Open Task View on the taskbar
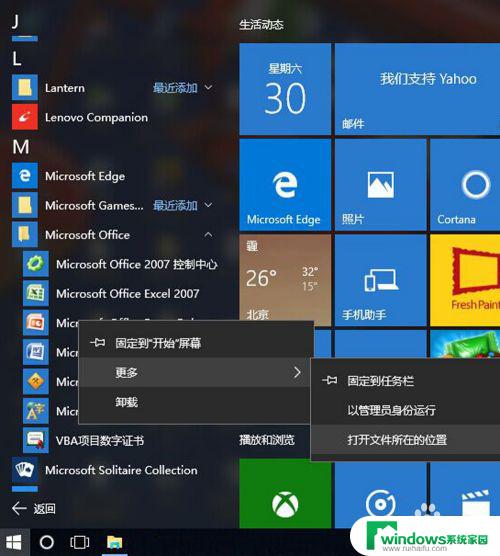500x556 pixels. point(79,542)
